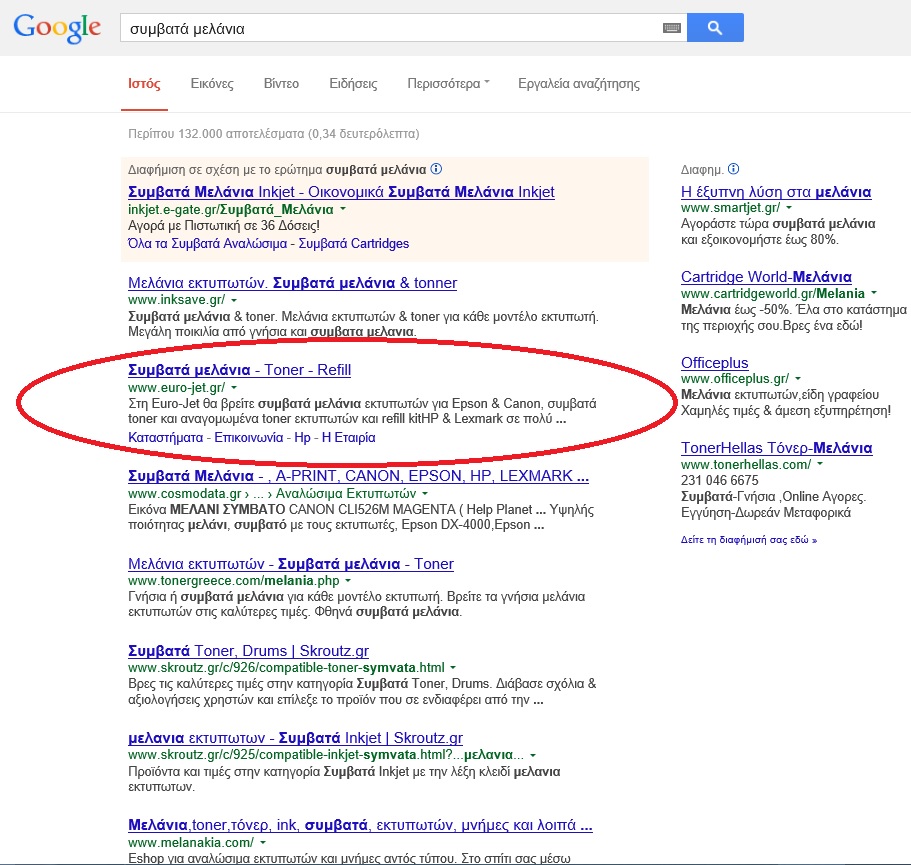Switch to the Εικόνες tab
The width and height of the screenshot is (911, 865).
tap(212, 84)
